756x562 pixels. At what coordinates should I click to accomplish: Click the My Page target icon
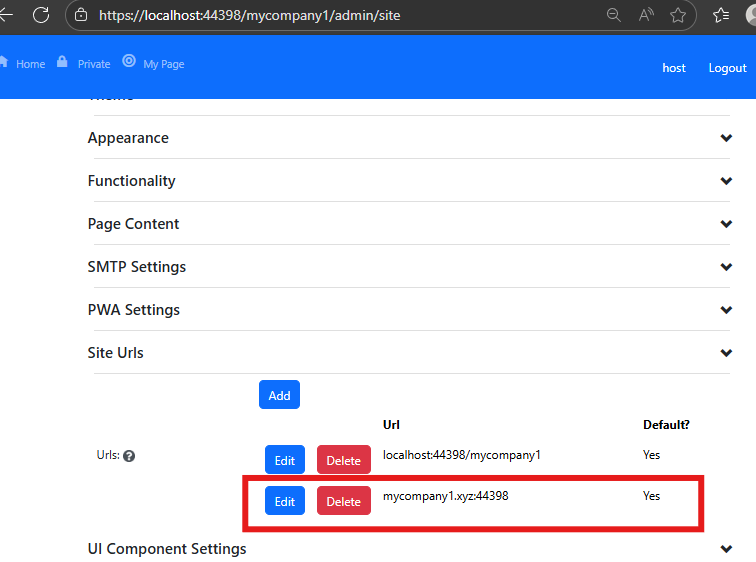click(129, 61)
